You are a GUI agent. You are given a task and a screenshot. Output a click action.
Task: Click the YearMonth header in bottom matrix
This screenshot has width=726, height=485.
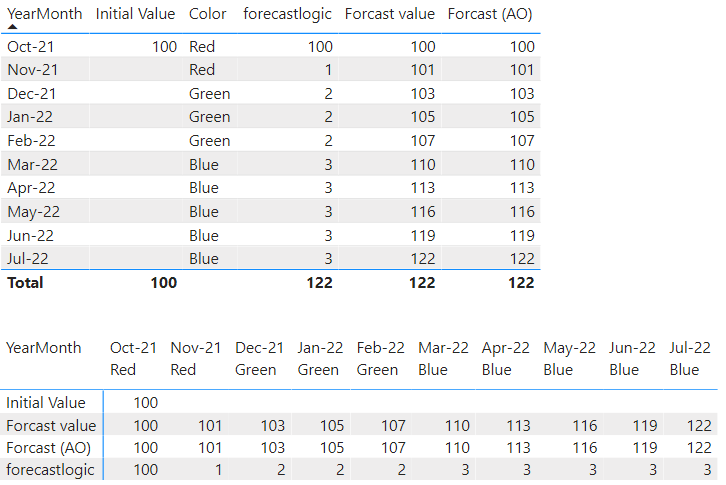tap(44, 348)
